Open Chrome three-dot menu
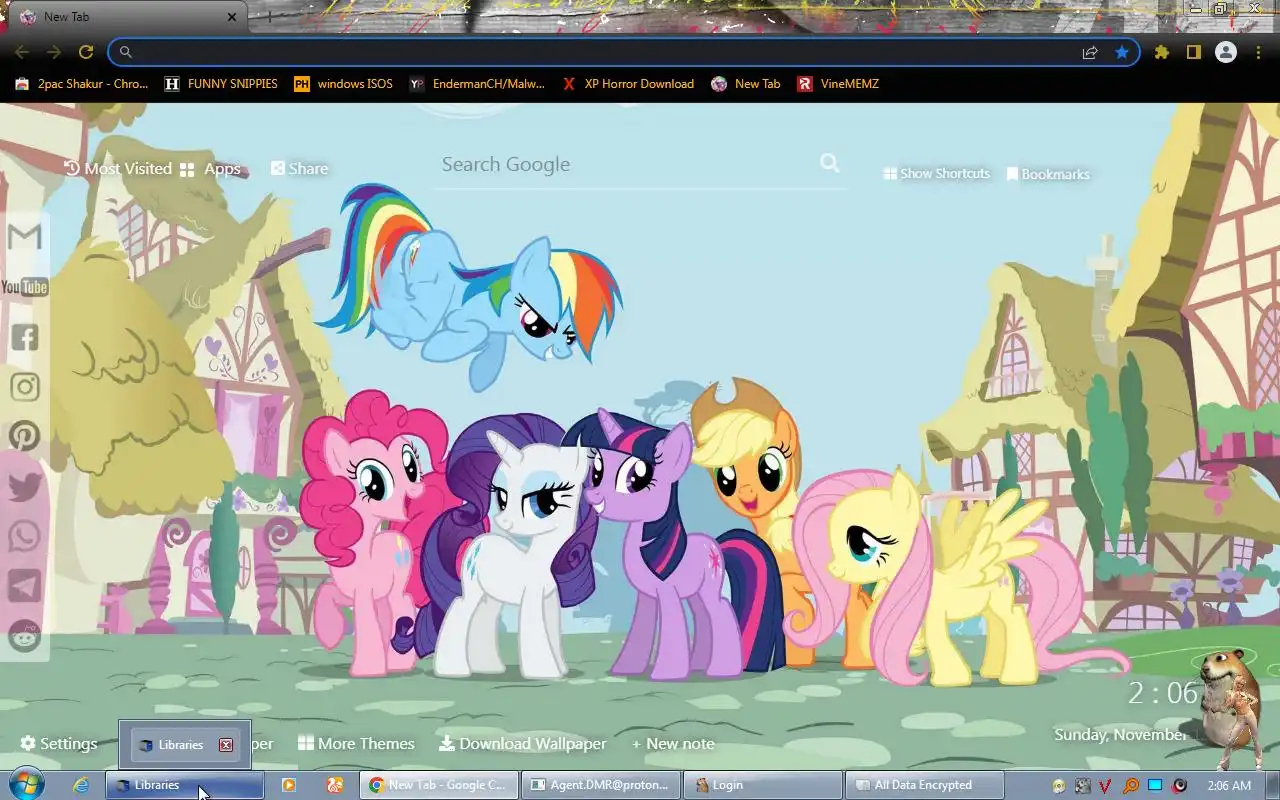This screenshot has height=800, width=1280. (1258, 52)
